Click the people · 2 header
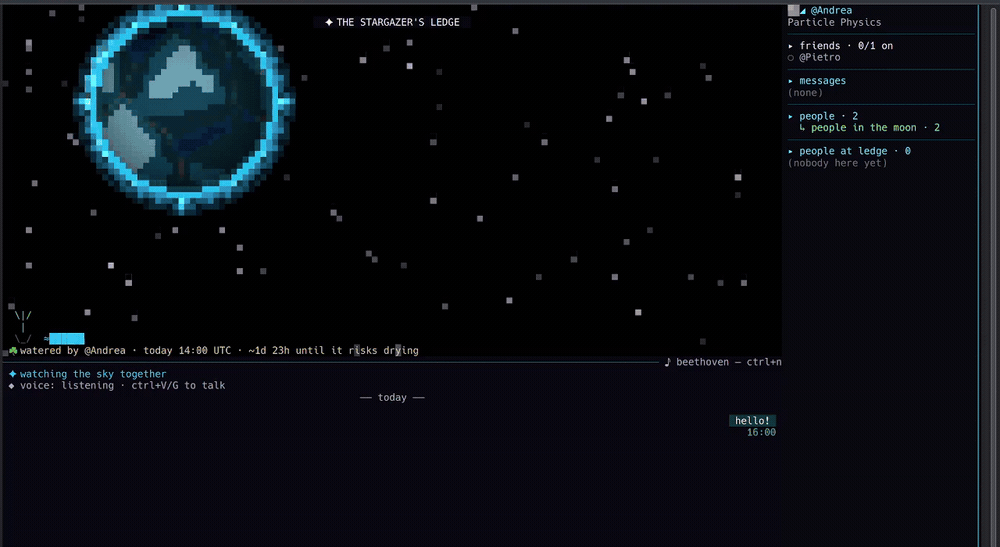Screen dimensions: 1000x547 pos(828,116)
